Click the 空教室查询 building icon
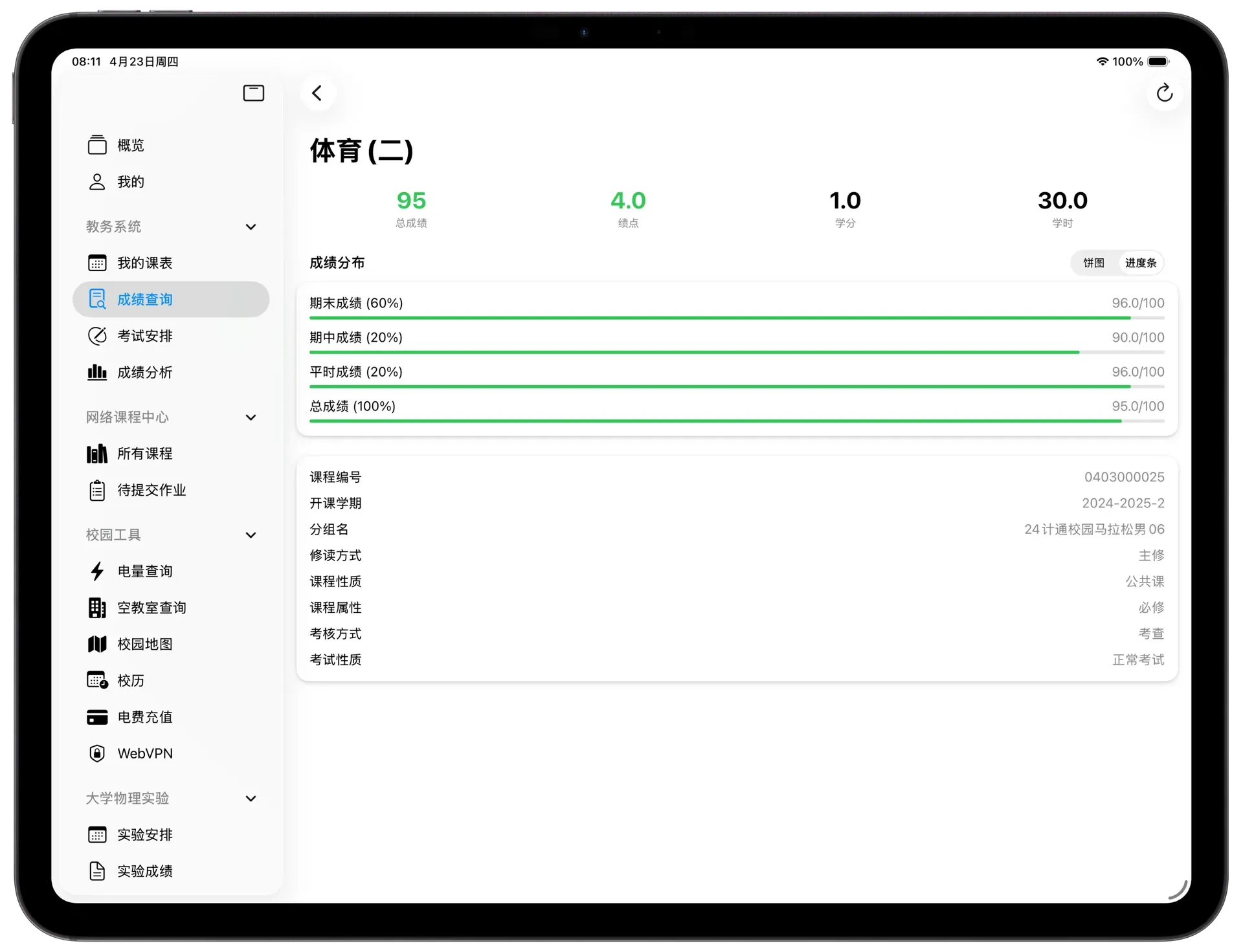Image resolution: width=1243 pixels, height=952 pixels. click(x=97, y=608)
